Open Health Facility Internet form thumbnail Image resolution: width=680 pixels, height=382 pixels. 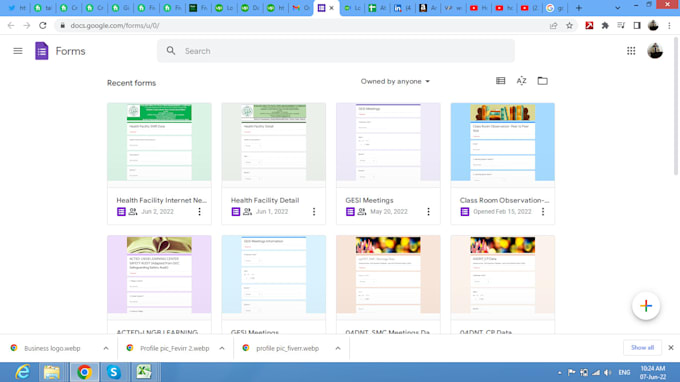[159, 142]
